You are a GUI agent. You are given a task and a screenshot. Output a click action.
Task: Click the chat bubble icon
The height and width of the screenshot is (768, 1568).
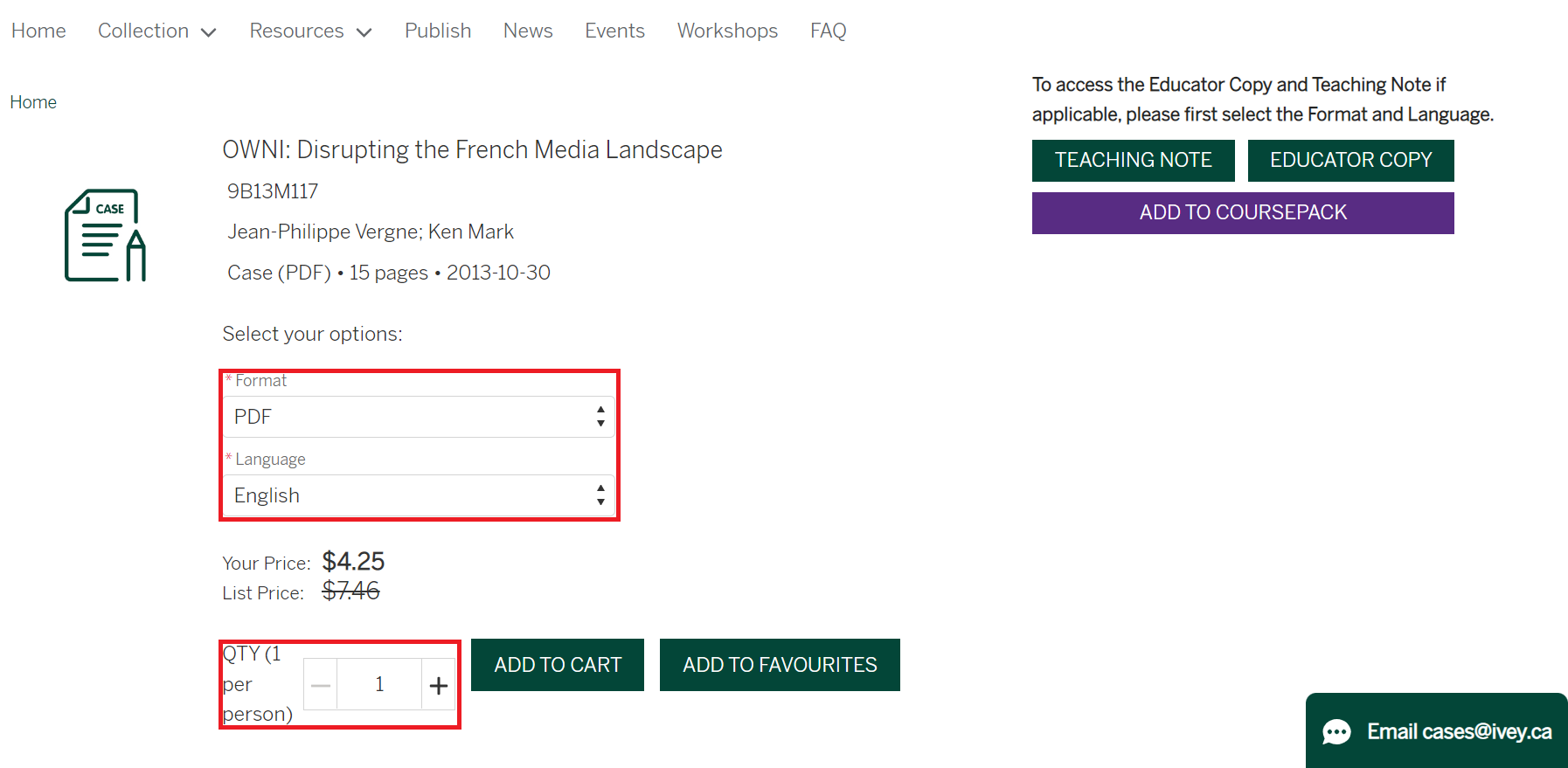(x=1336, y=731)
